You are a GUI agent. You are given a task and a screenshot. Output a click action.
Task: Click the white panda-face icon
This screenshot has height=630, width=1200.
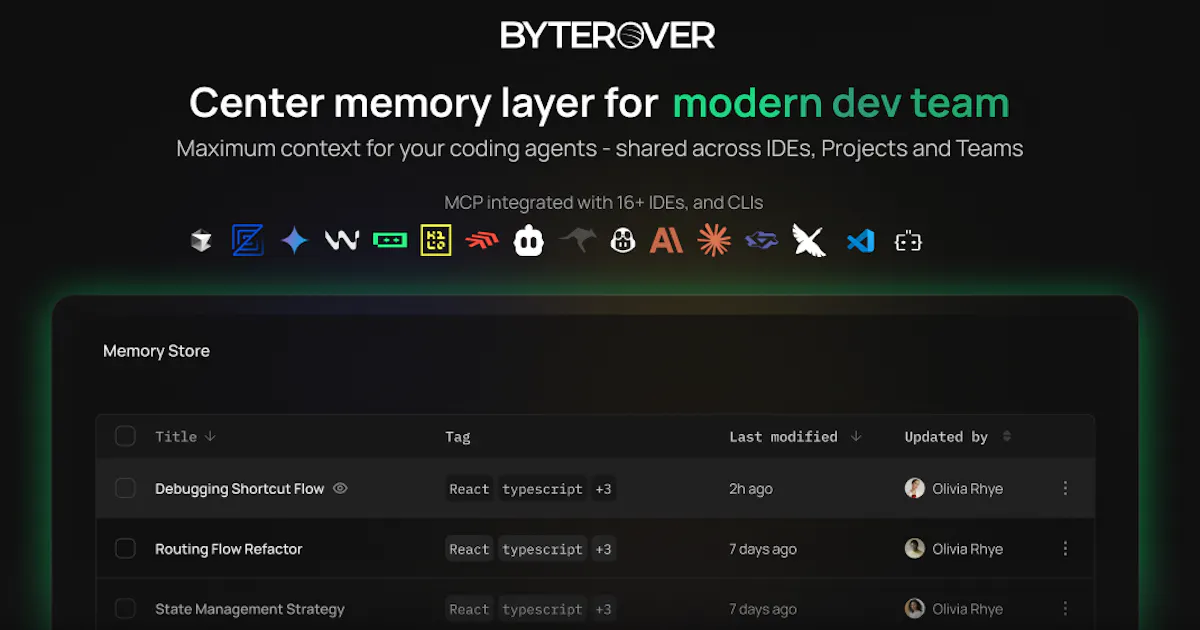[x=624, y=240]
